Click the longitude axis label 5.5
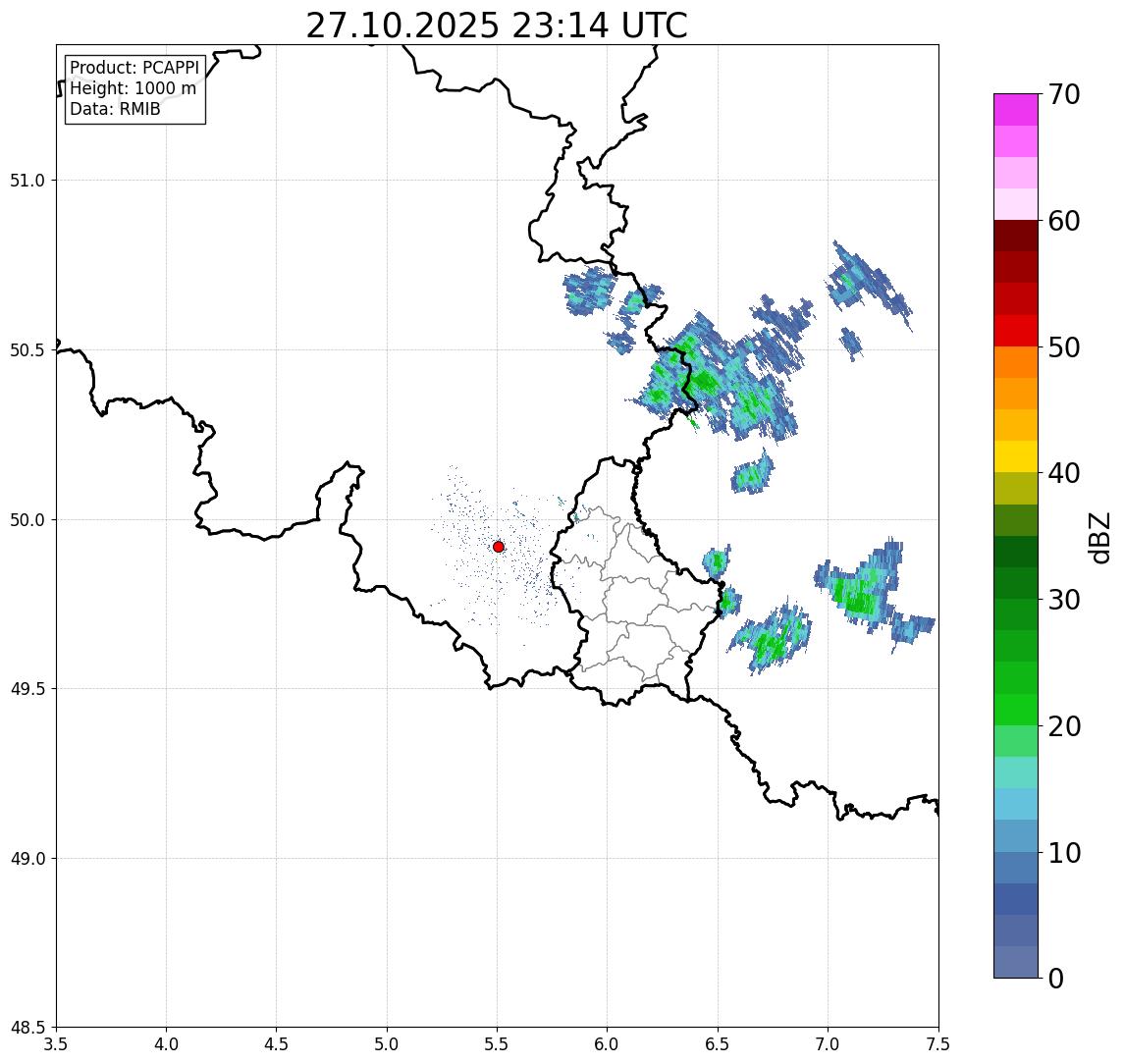Image resolution: width=1124 pixels, height=1064 pixels. 498,1044
